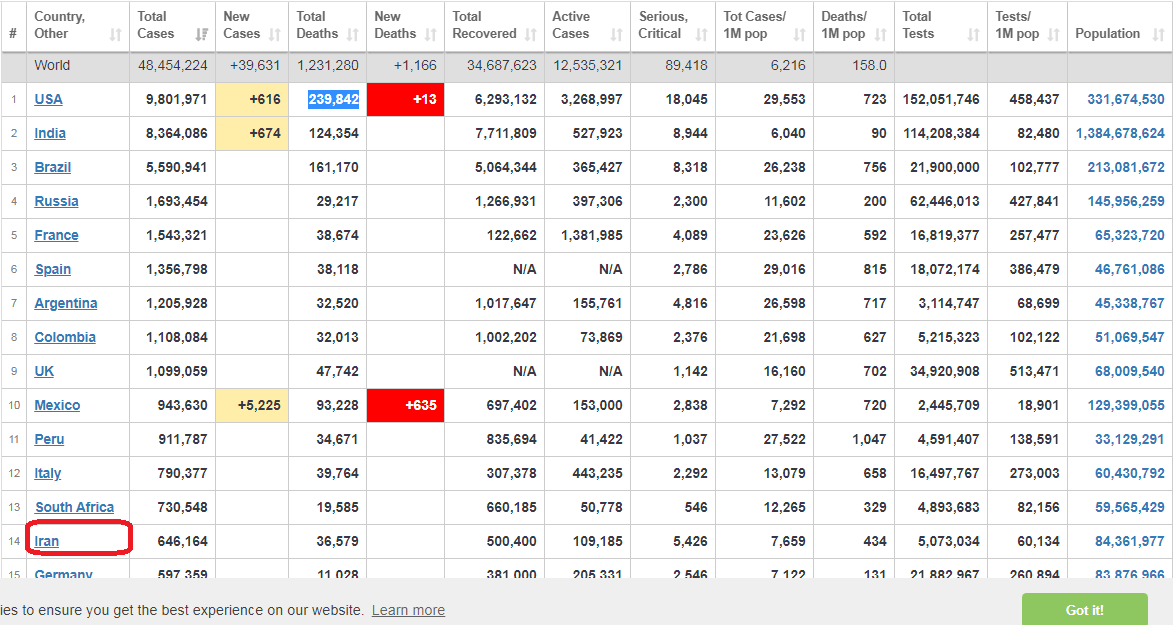Open the Brazil country link
The height and width of the screenshot is (625, 1173).
pyautogui.click(x=52, y=167)
